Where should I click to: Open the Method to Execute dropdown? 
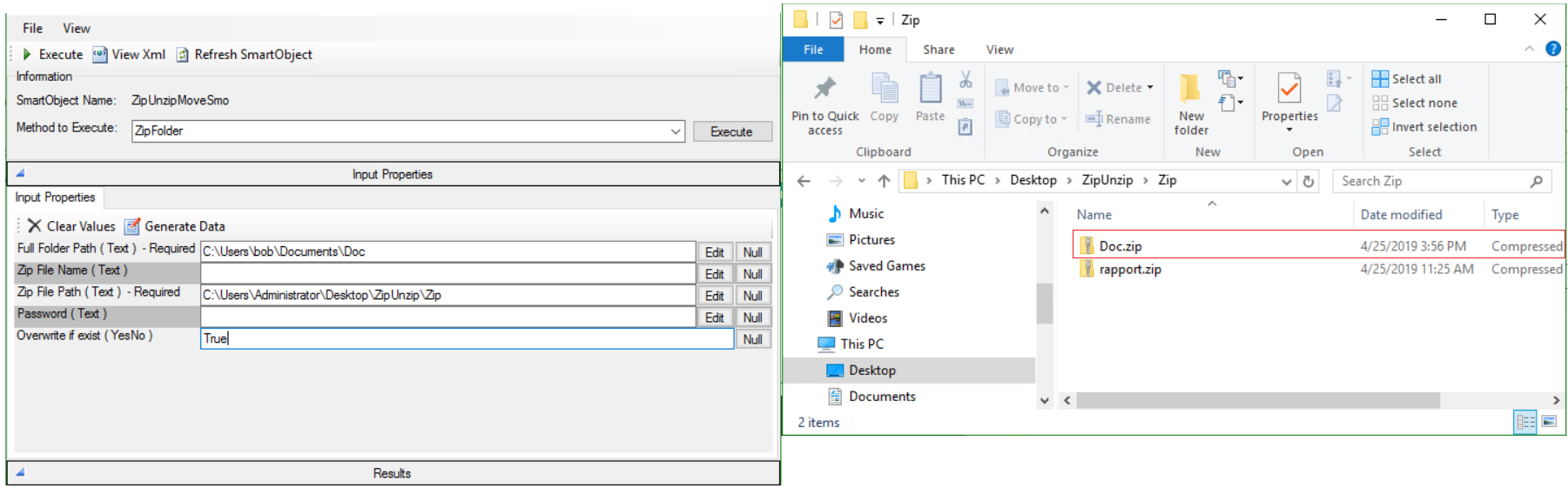pyautogui.click(x=676, y=131)
